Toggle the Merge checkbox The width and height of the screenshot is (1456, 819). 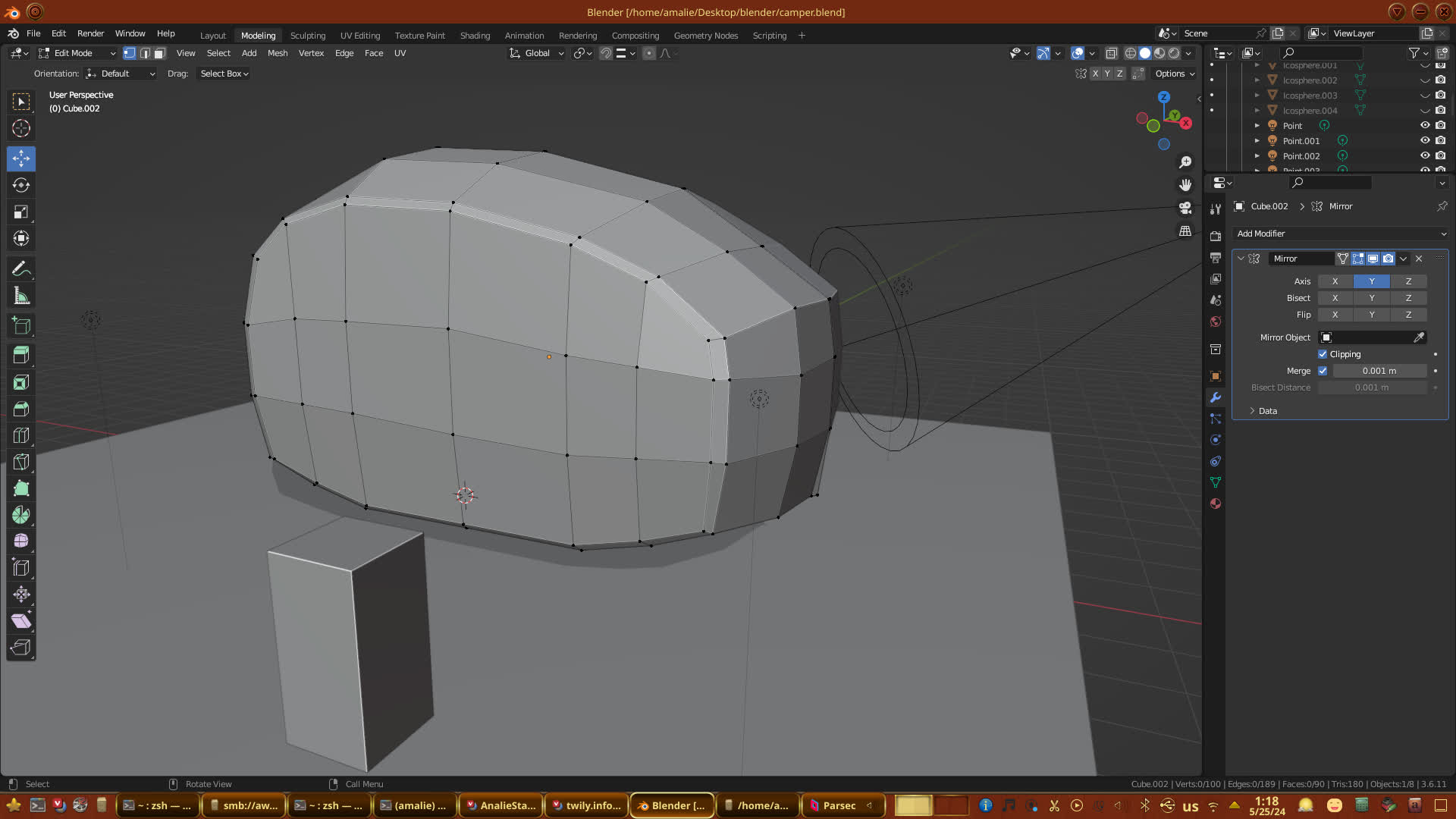1323,371
